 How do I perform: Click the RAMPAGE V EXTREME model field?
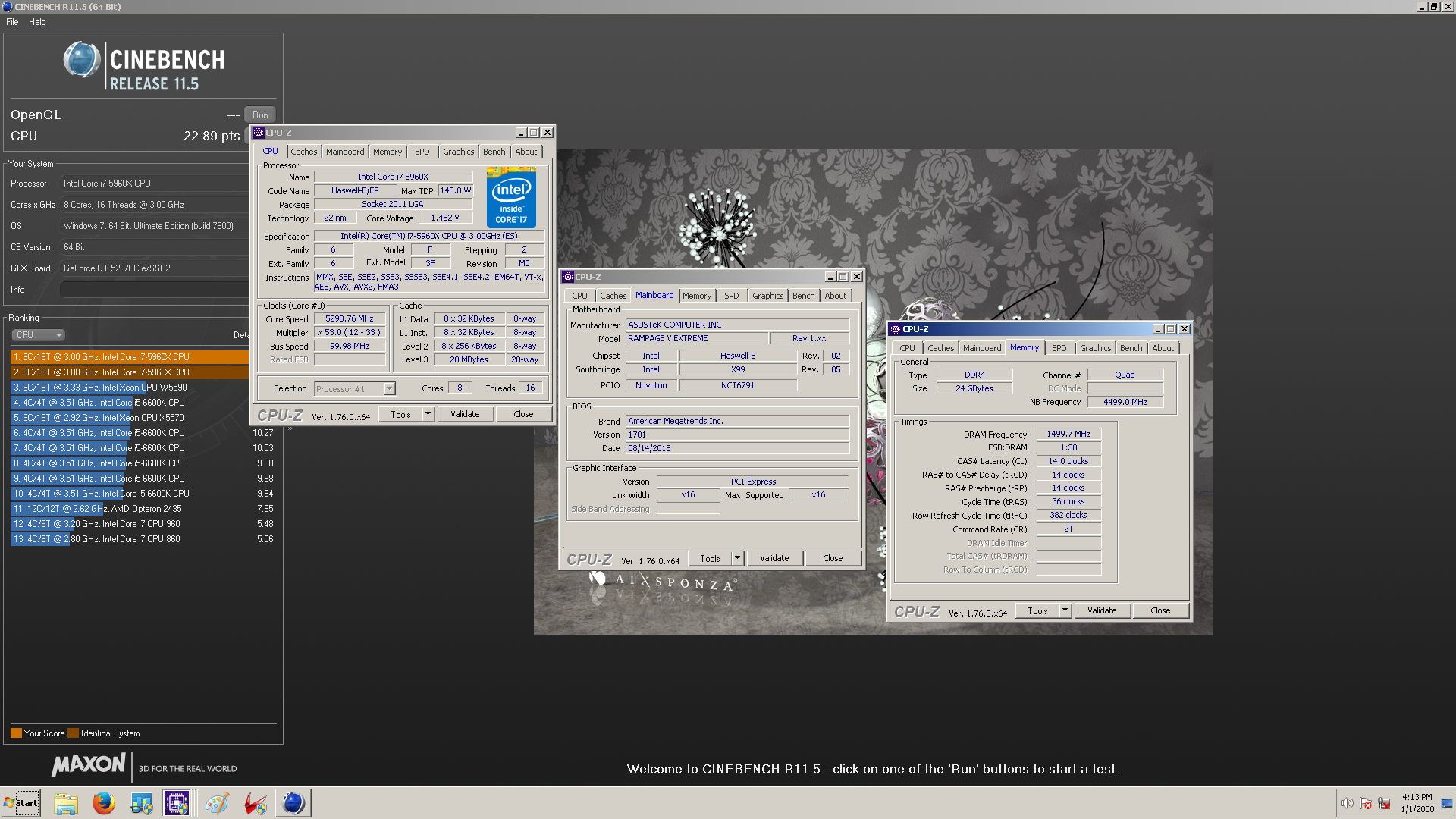pyautogui.click(x=697, y=339)
